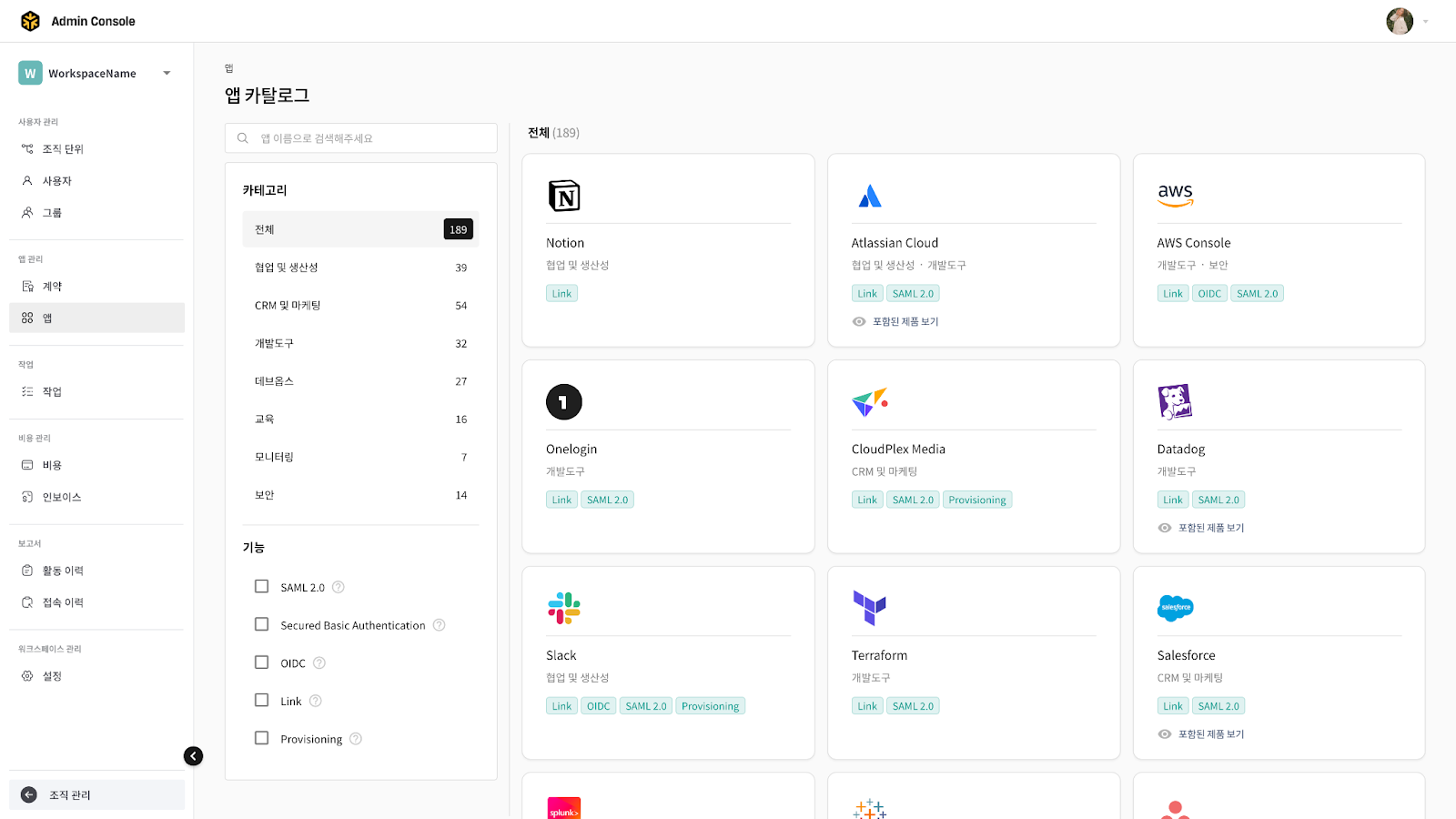The width and height of the screenshot is (1456, 819).
Task: Click the Slack app logo
Action: [564, 608]
